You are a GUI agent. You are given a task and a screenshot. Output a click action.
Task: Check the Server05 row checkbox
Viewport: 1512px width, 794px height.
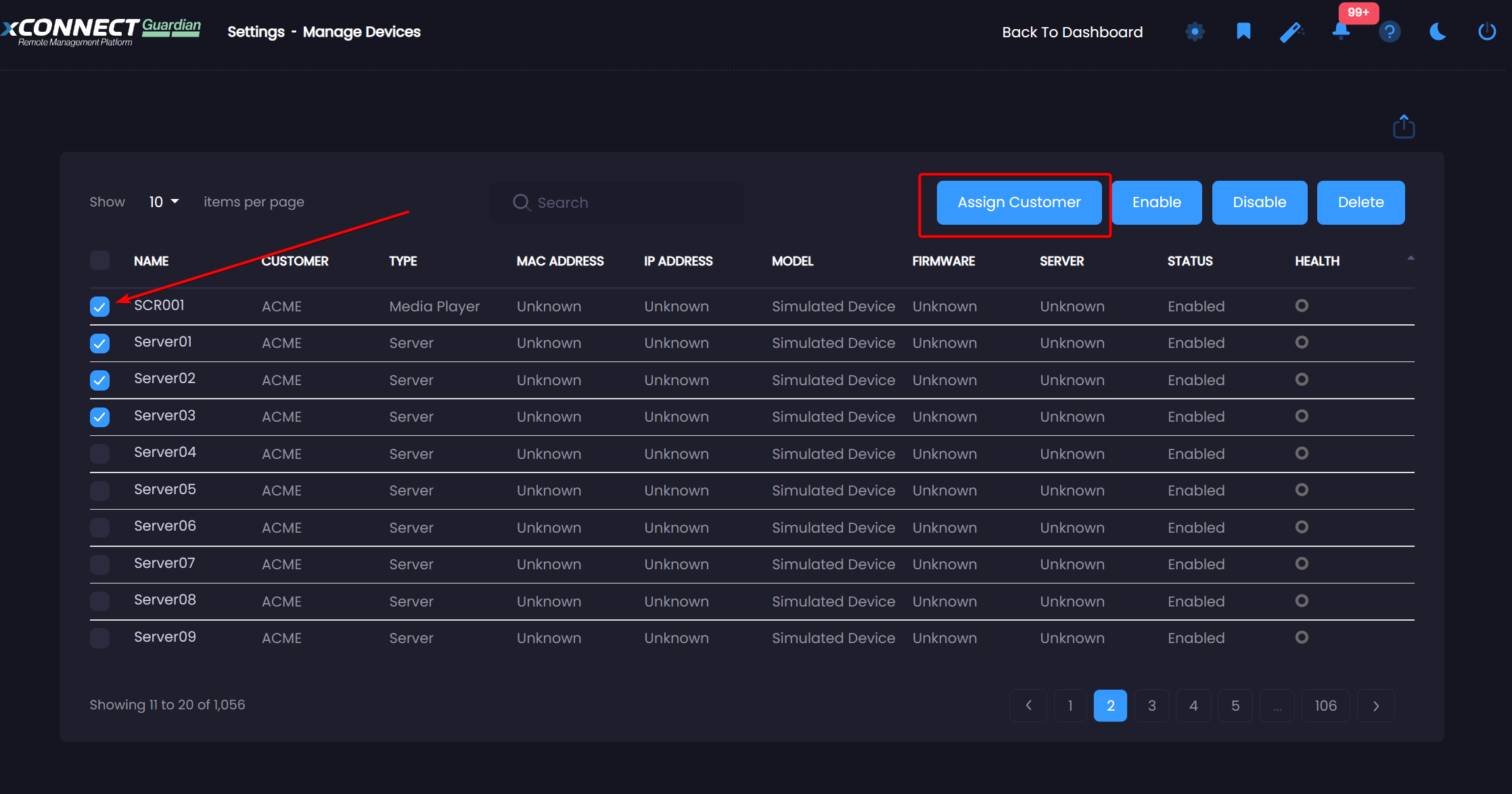99,491
